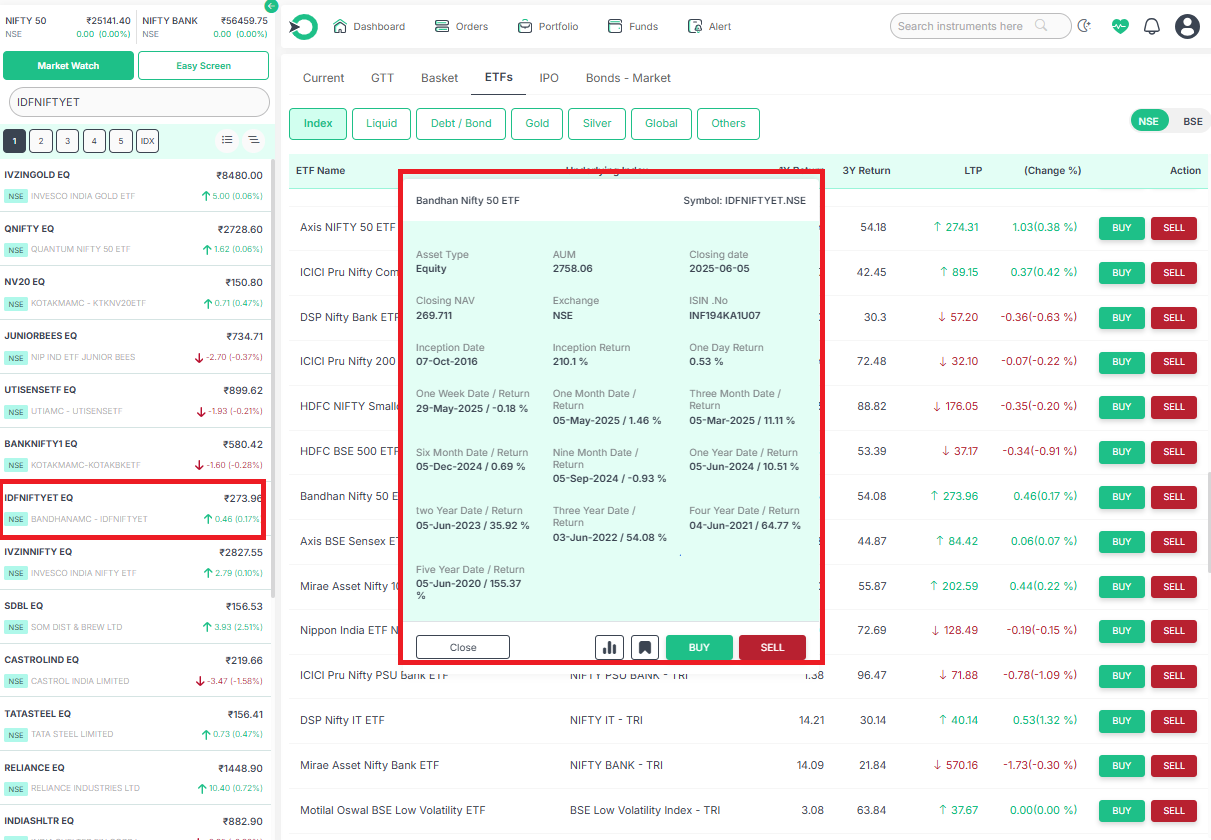
Task: Select the Silver ETF filter
Action: pyautogui.click(x=597, y=123)
